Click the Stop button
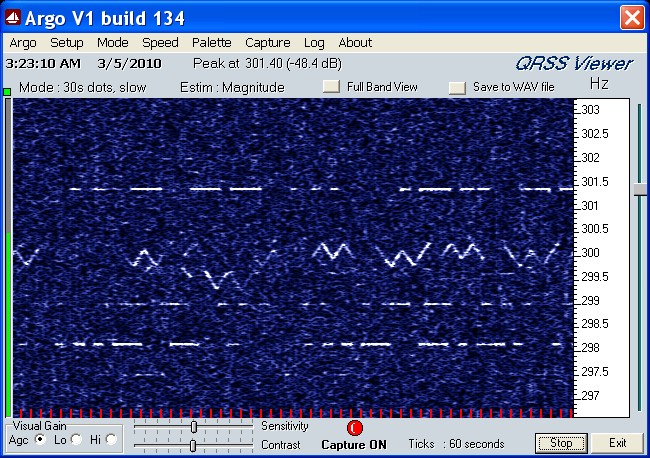This screenshot has width=650, height=458. coord(561,443)
